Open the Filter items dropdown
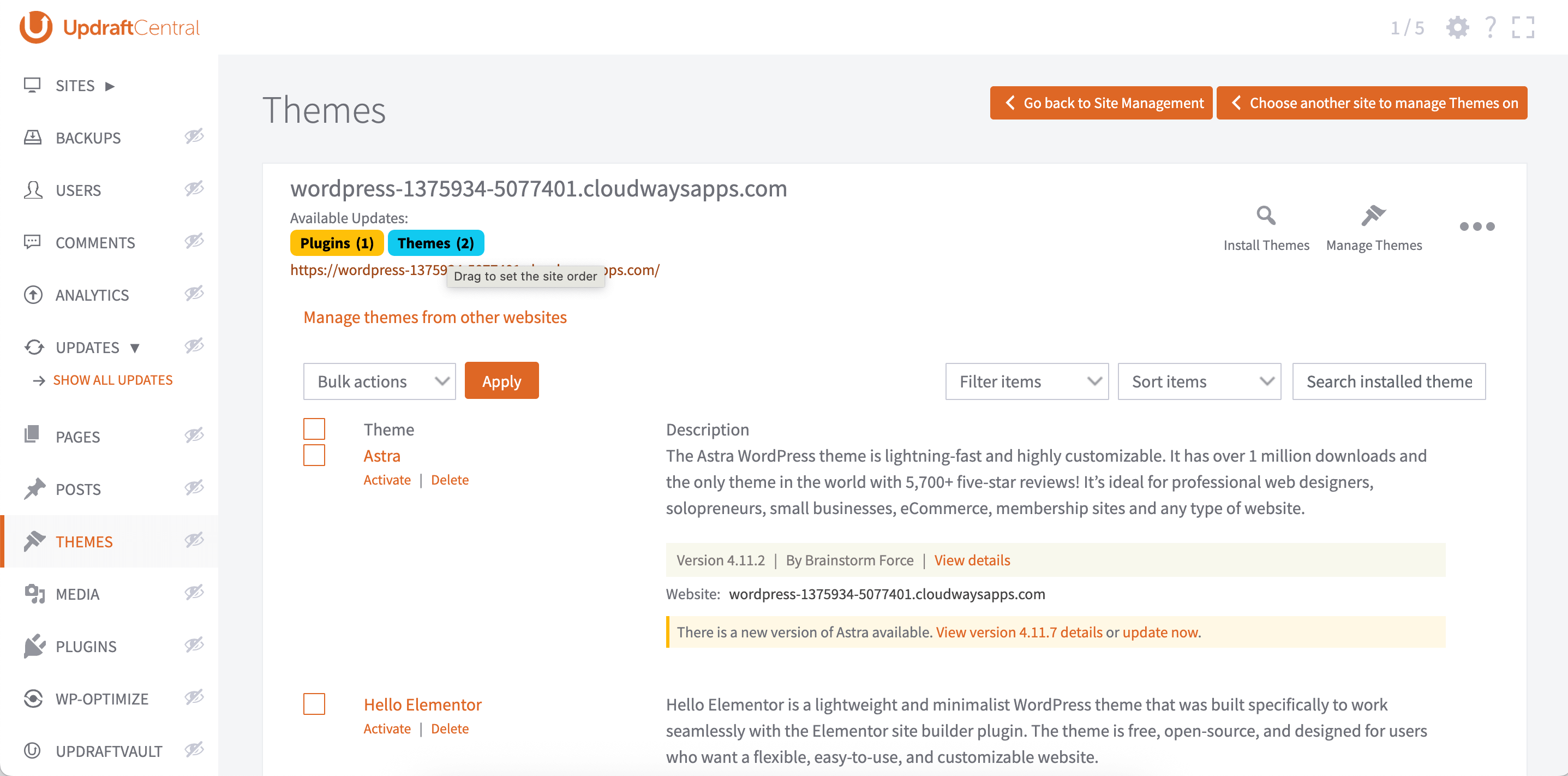 (1026, 381)
